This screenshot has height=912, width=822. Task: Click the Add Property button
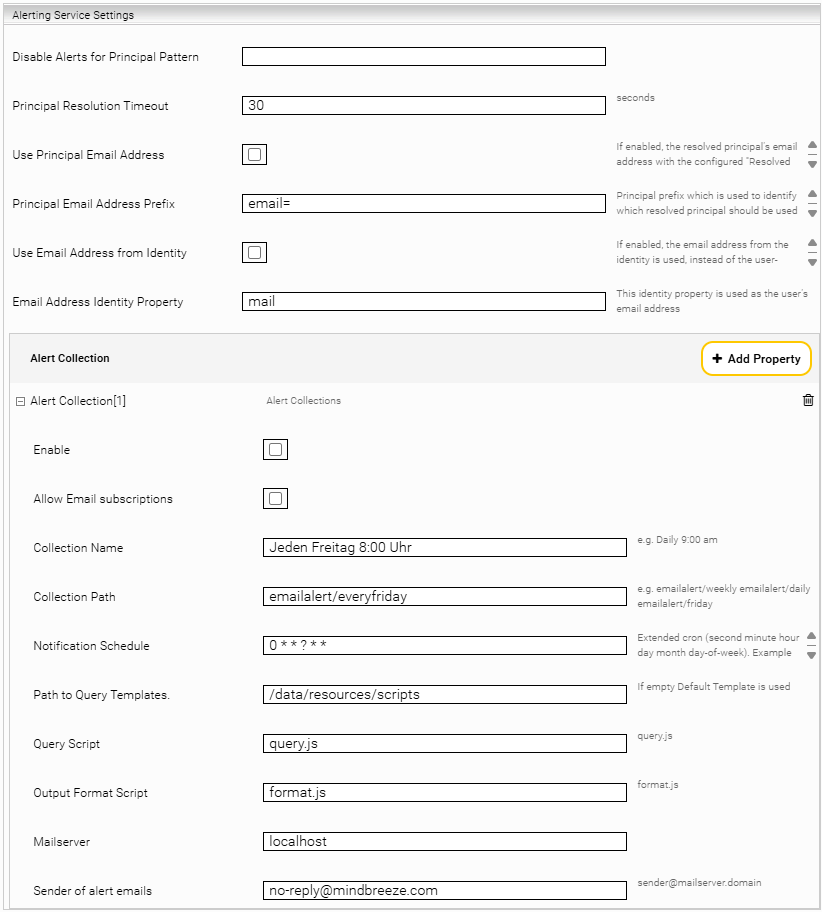(x=756, y=359)
